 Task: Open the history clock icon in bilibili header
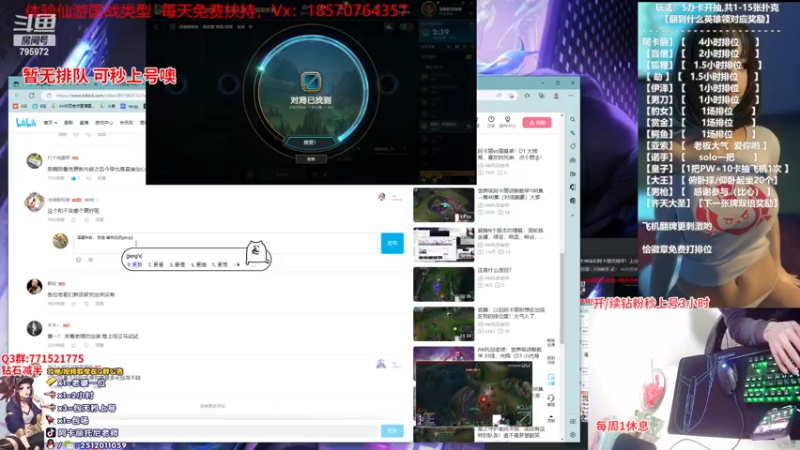[x=491, y=121]
